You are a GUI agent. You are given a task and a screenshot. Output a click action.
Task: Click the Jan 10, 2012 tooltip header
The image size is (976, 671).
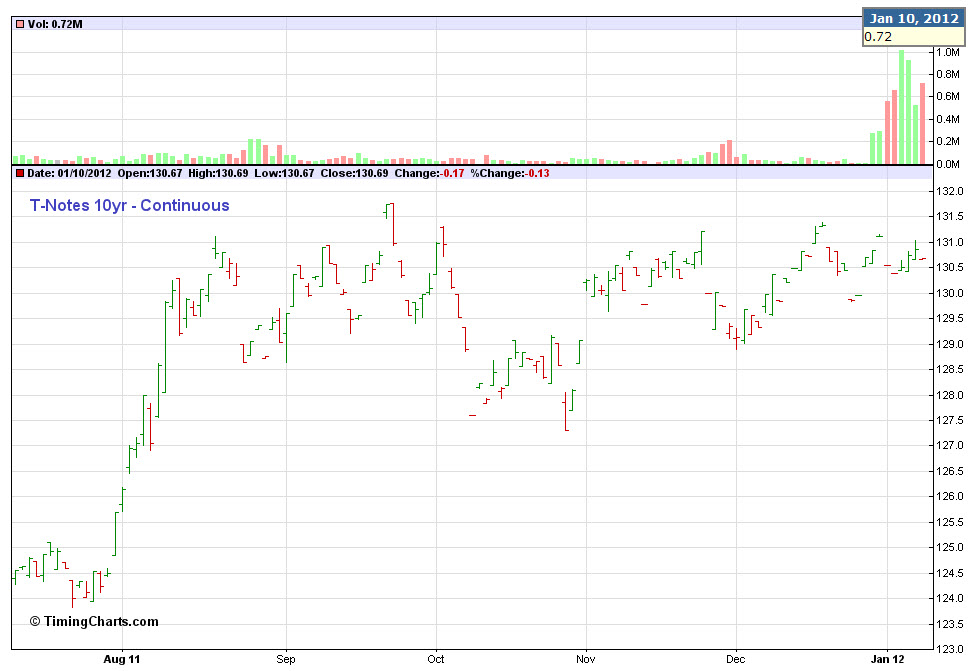tap(913, 18)
